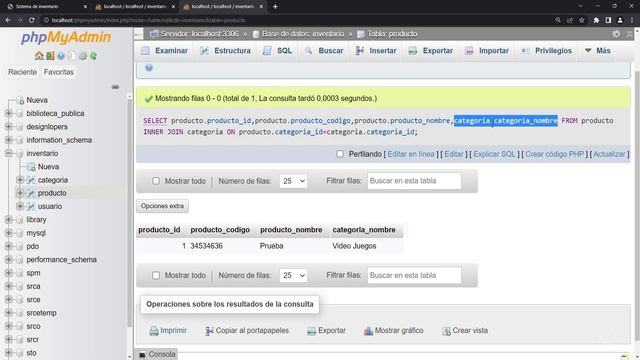640x360 pixels.
Task: Open a new browser tab
Action: 275,7
